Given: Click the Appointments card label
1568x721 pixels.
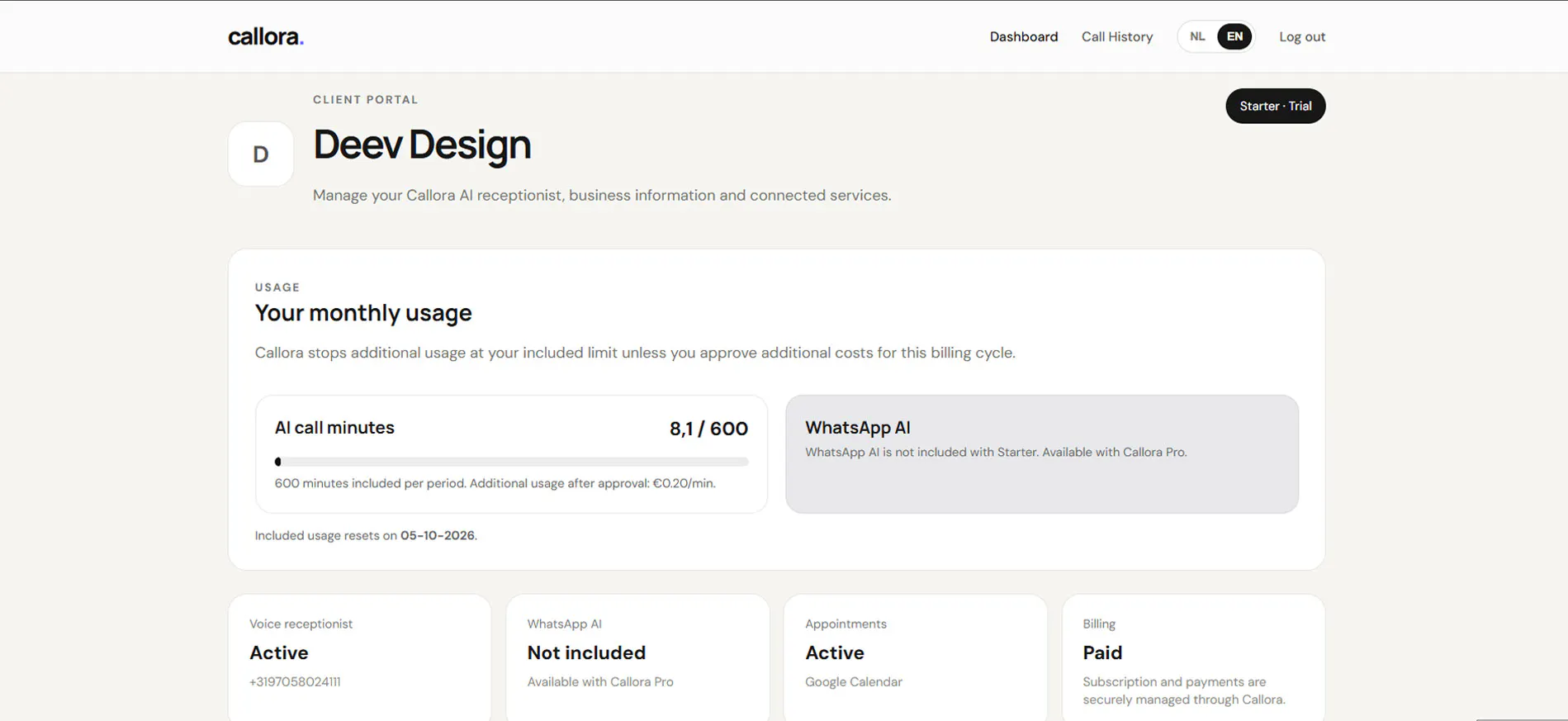Looking at the screenshot, I should pos(846,624).
